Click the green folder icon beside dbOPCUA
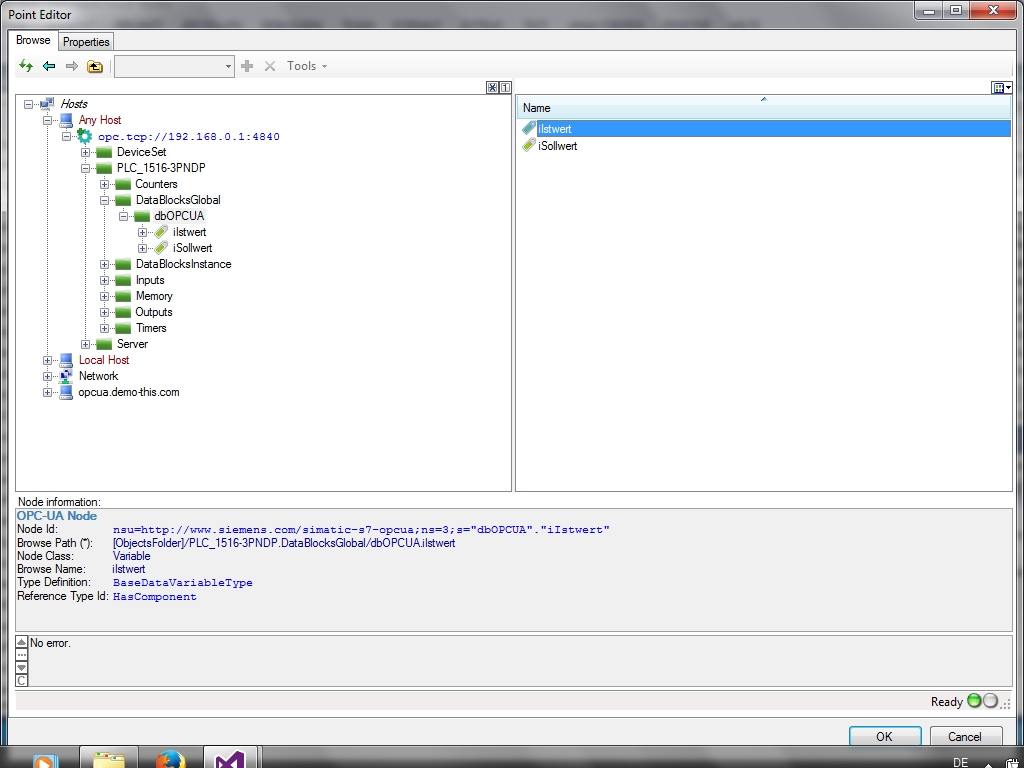 point(142,216)
